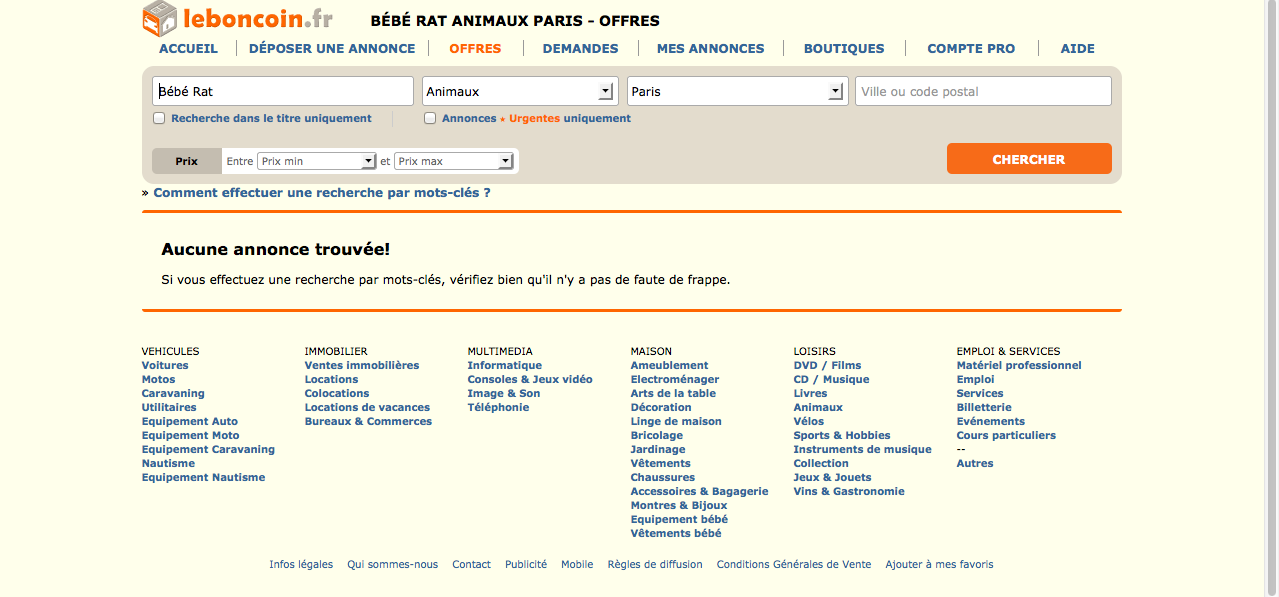Open 'Comment effectuer une recherche par mots-clés' link
This screenshot has width=1279, height=597.
[x=321, y=193]
